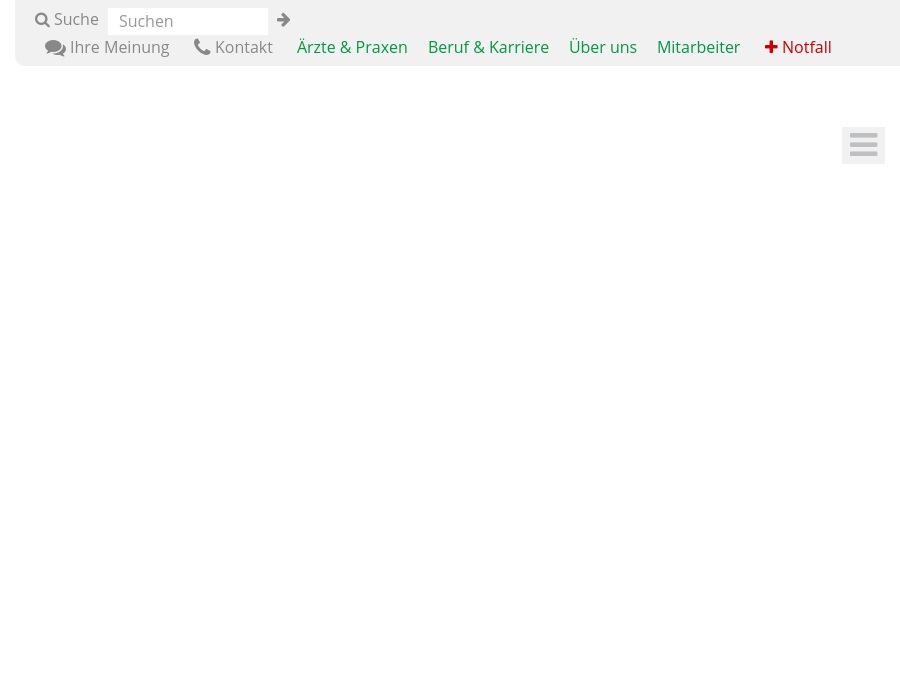Submit search with the arrow icon

click(283, 20)
